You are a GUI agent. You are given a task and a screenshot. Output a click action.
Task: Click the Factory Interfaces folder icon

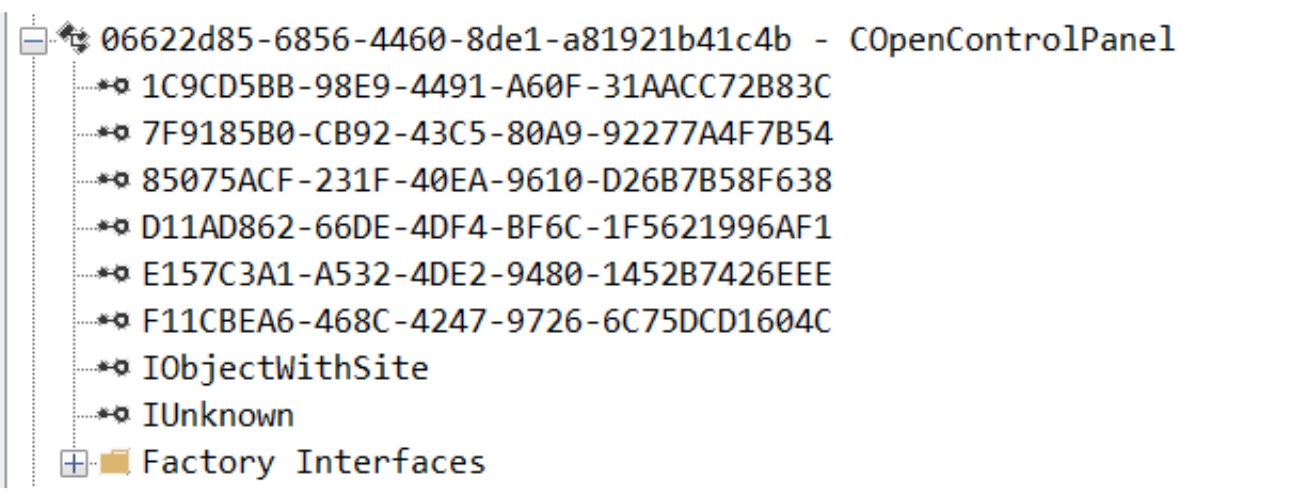115,463
